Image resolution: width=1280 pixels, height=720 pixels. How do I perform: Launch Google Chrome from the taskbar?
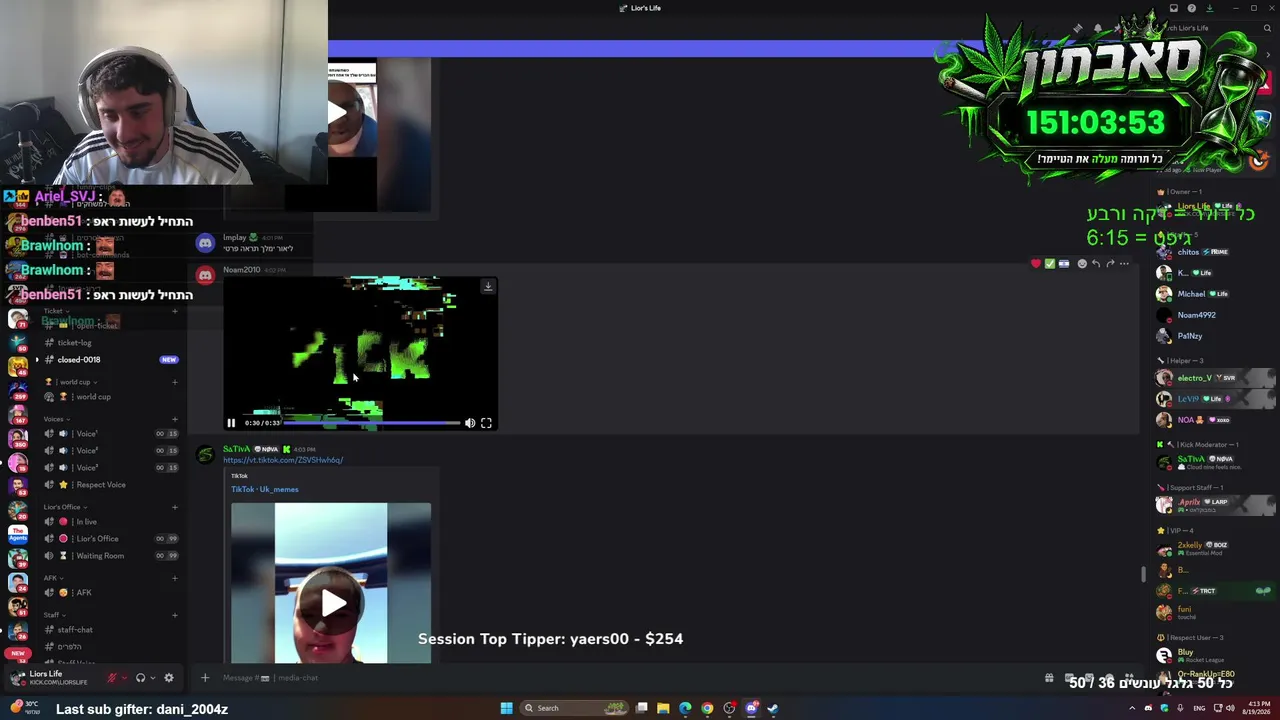pos(707,708)
